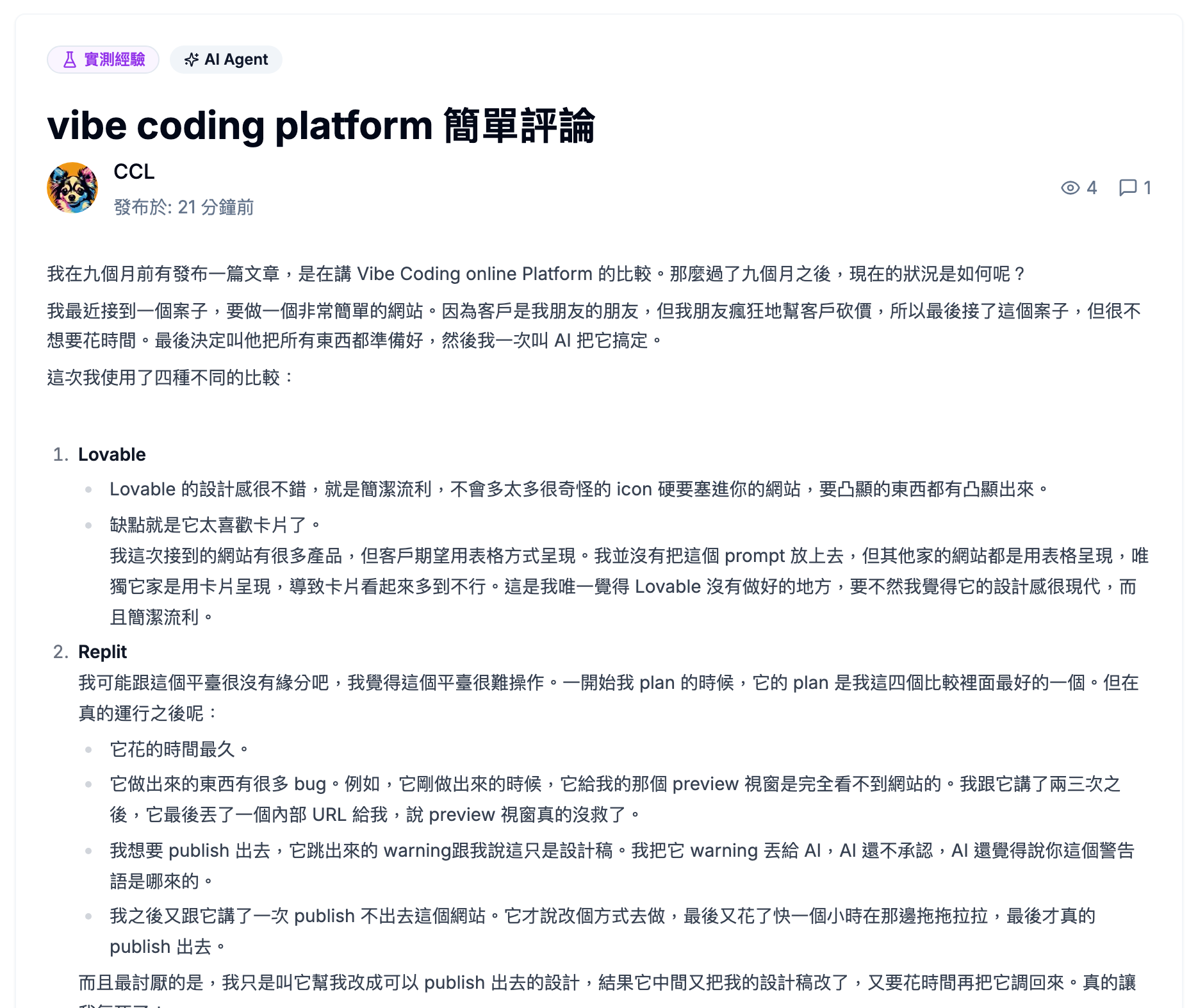
Task: Click the comment count number 1
Action: [1147, 188]
